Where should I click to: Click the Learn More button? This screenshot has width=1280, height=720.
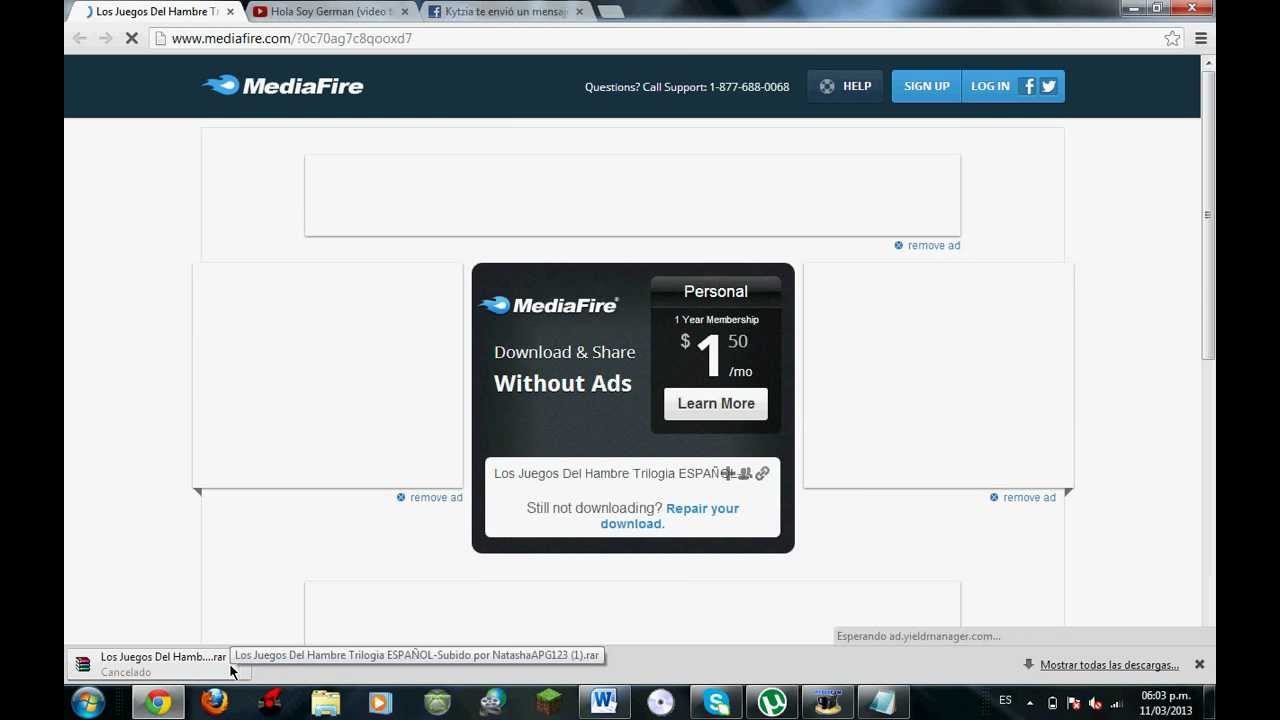[x=716, y=404]
